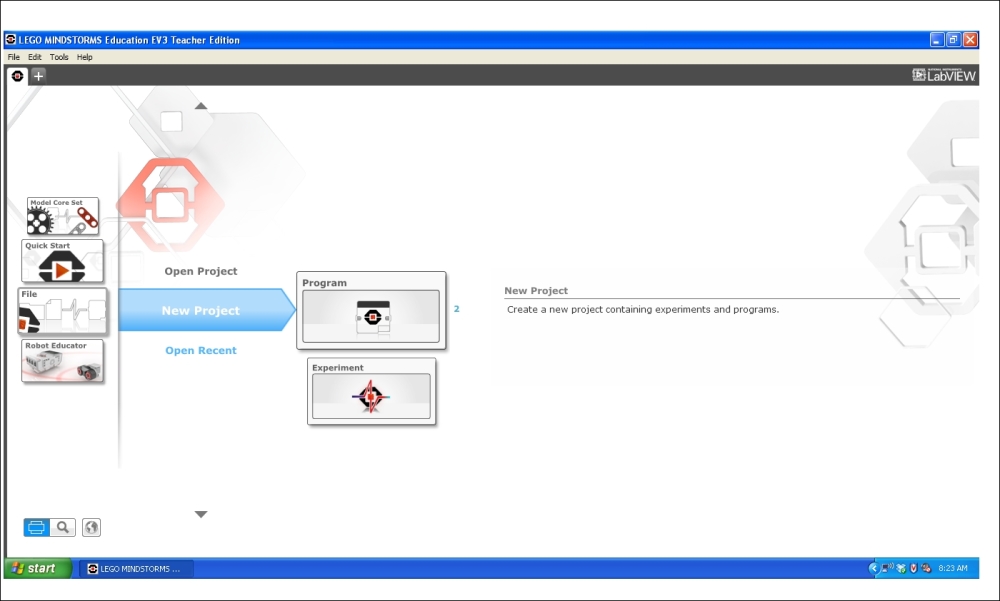Open the Quick Start tile

click(62, 261)
